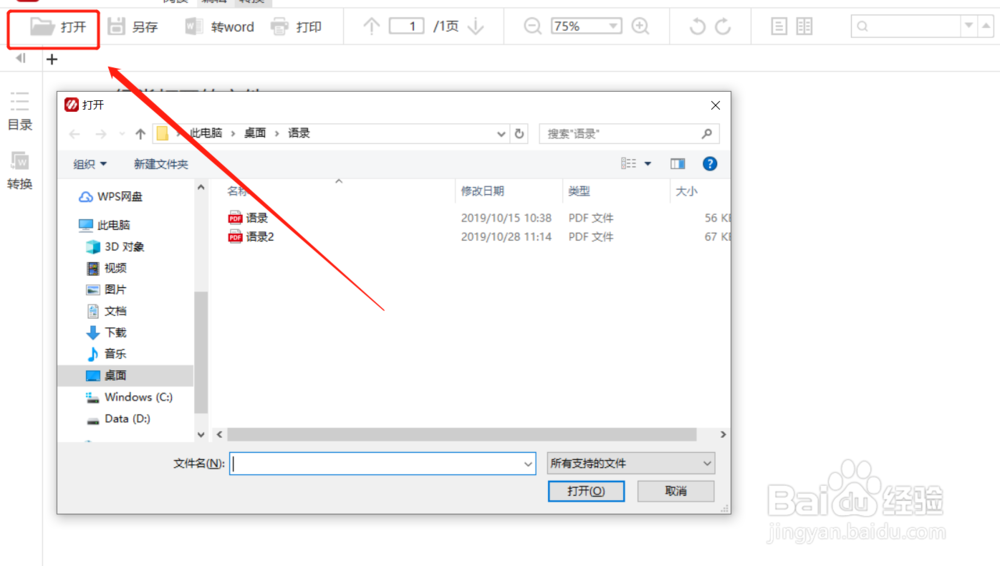This screenshot has height=566, width=1000.
Task: Close the 打开 dialog
Action: [716, 105]
